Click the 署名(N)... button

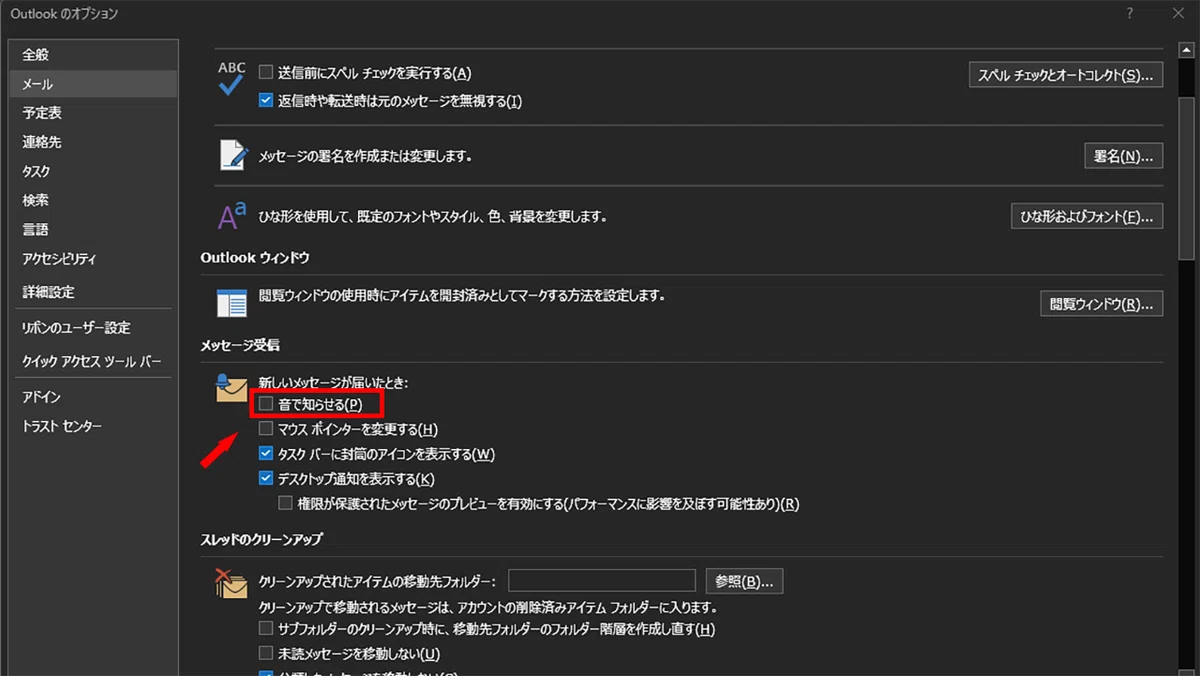pyautogui.click(x=1123, y=156)
